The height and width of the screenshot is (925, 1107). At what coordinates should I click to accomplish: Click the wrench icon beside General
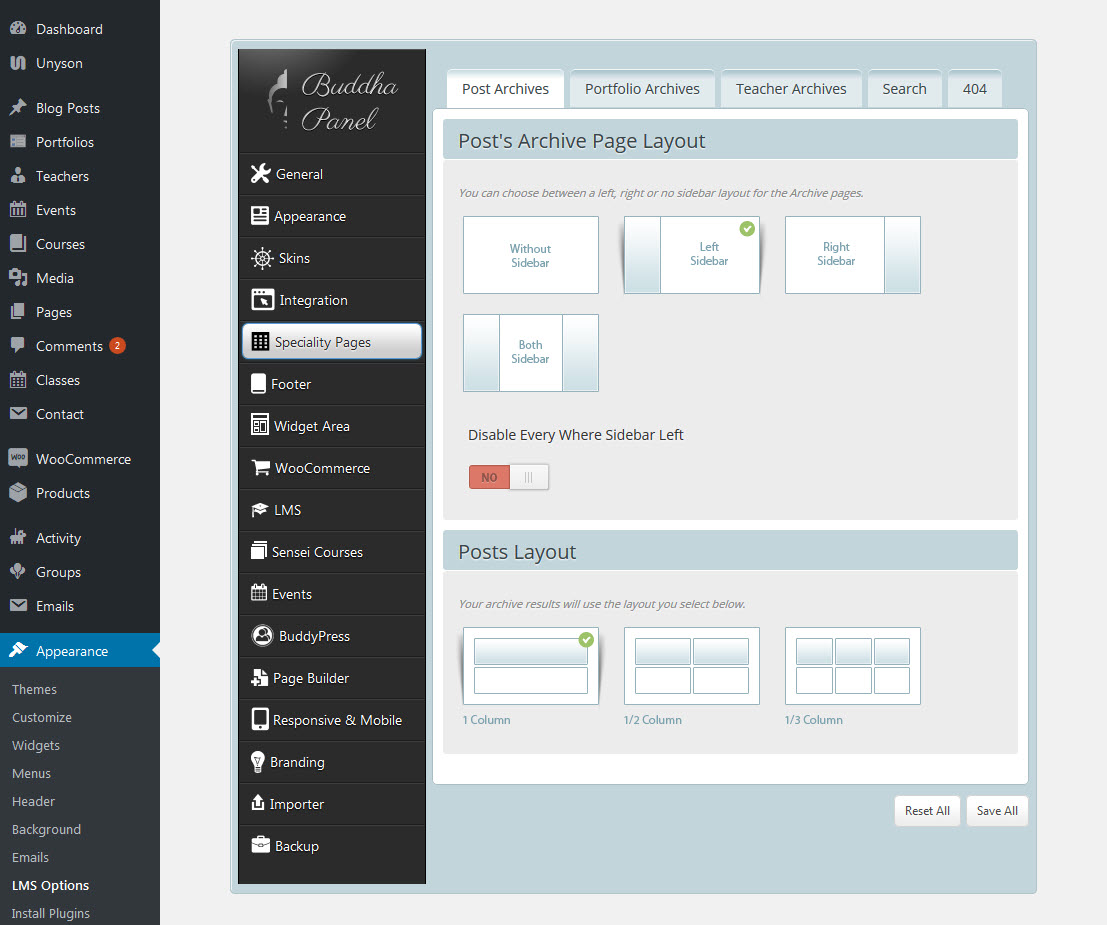tap(260, 173)
